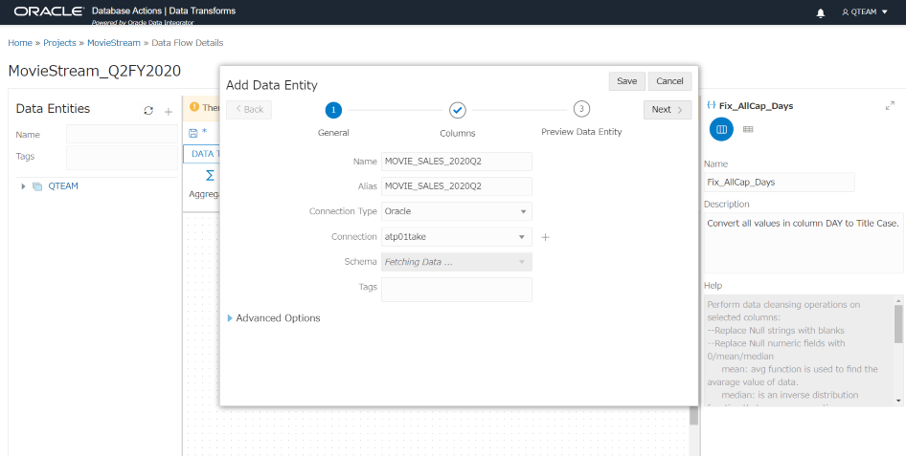This screenshot has width=906, height=456.
Task: Expand the properties panel with arrows icon
Action: [x=890, y=106]
